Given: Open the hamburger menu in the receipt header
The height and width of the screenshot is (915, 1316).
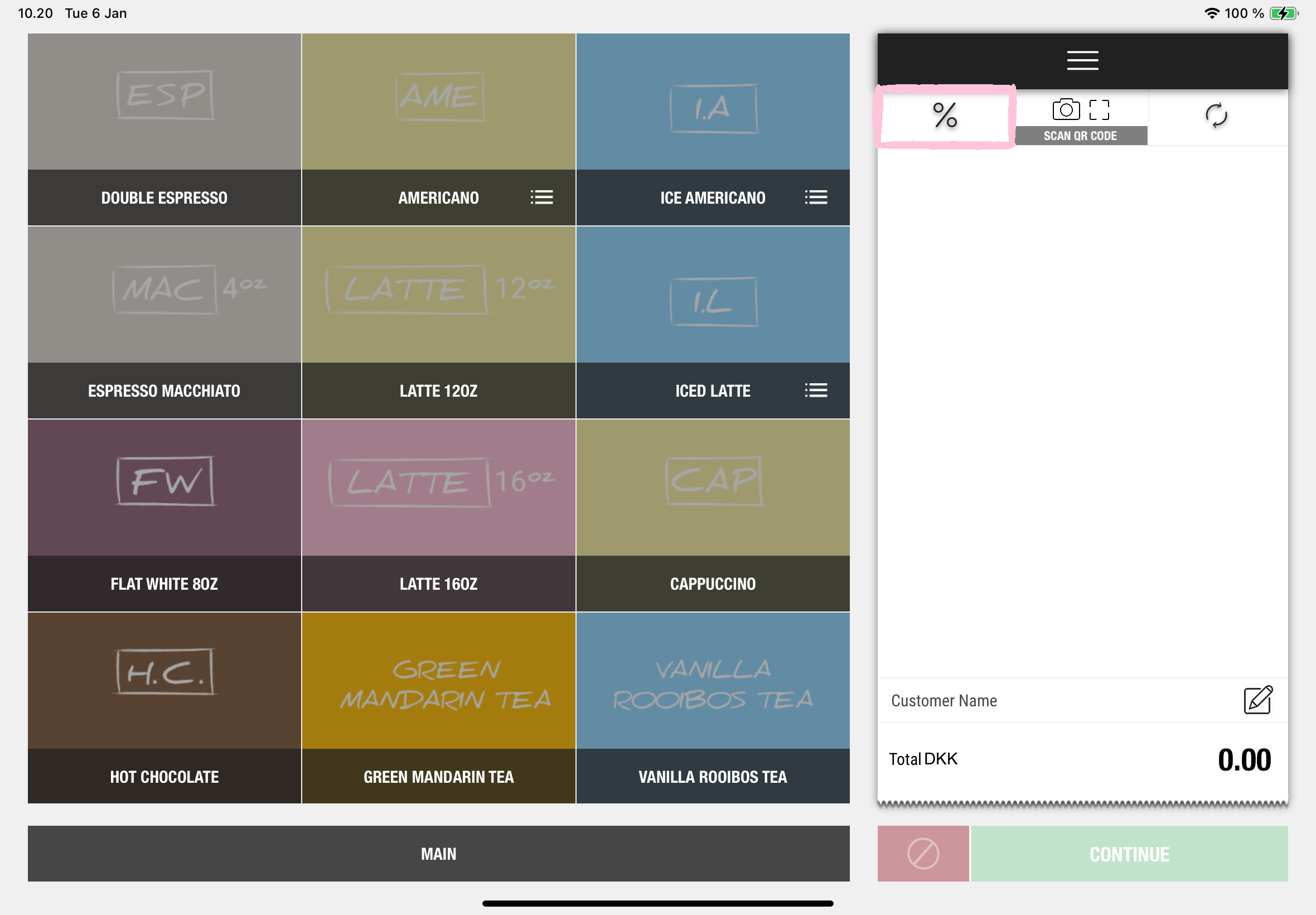Looking at the screenshot, I should coord(1082,60).
